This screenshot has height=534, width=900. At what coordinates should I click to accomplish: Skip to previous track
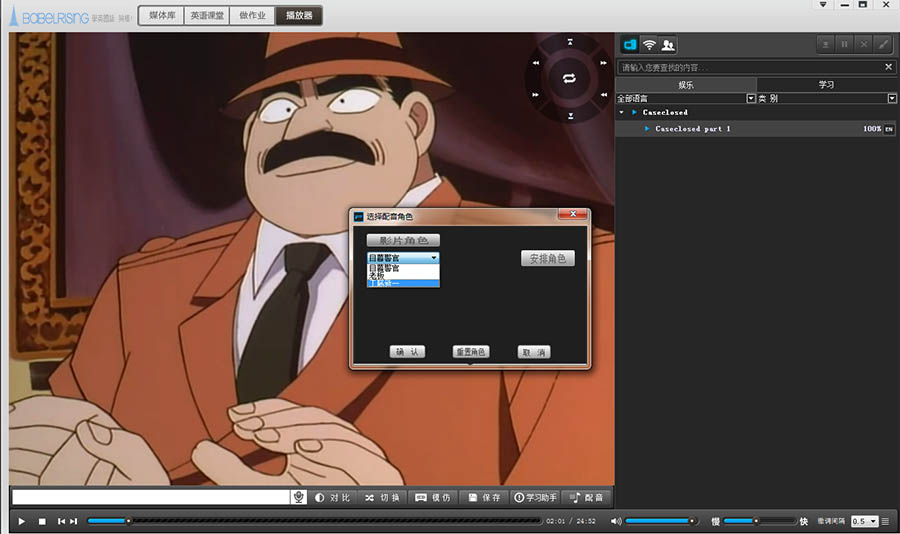[61, 521]
